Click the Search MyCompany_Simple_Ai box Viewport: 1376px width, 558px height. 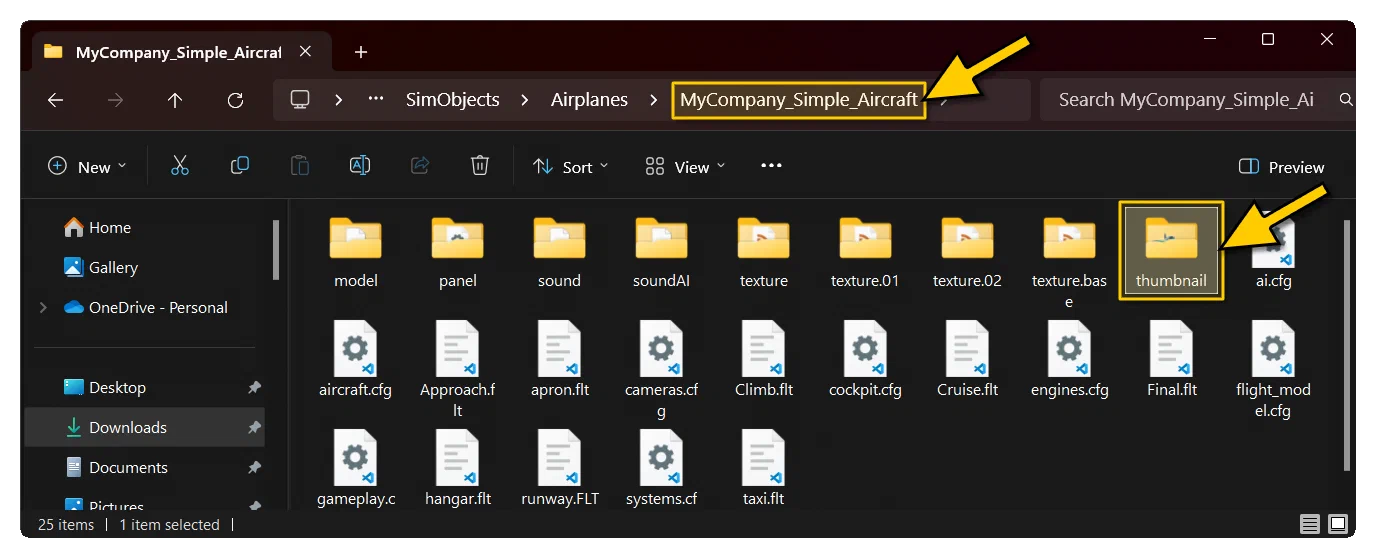click(1197, 100)
